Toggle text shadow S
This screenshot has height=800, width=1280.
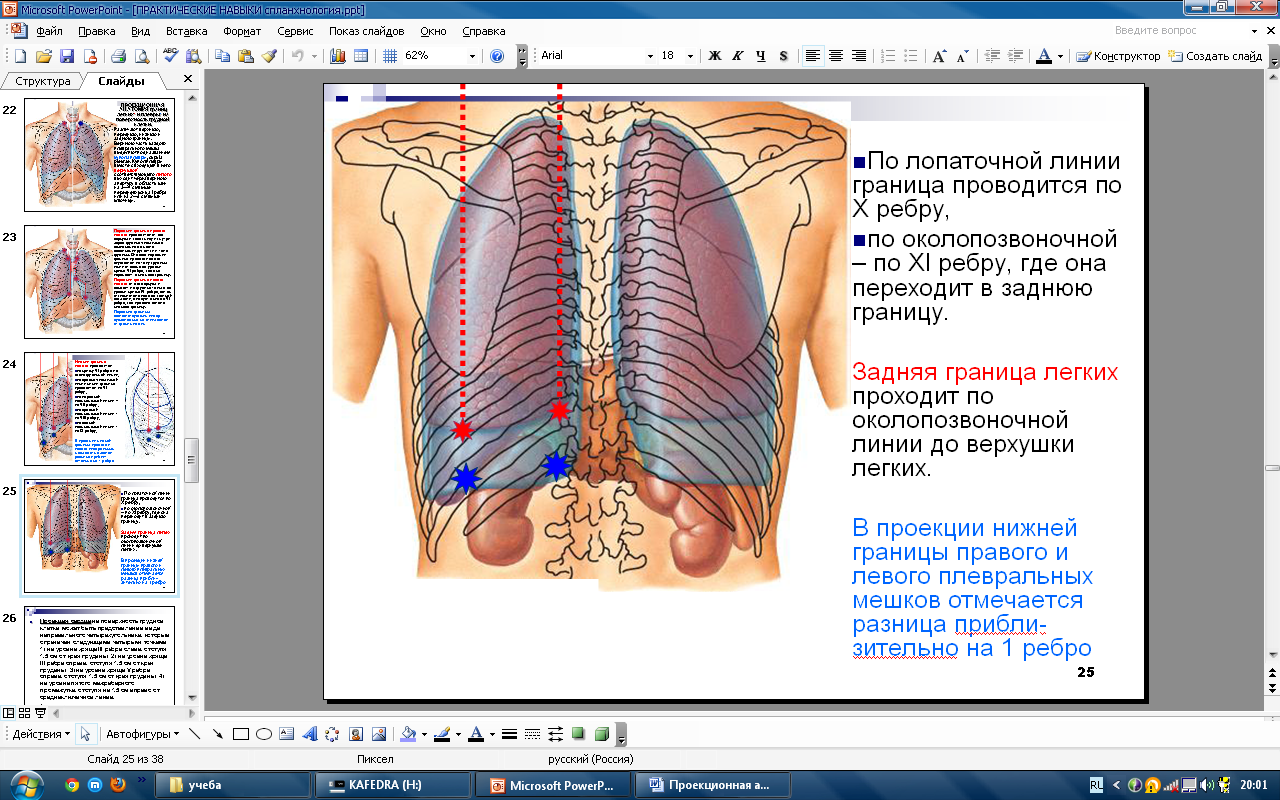(x=783, y=56)
